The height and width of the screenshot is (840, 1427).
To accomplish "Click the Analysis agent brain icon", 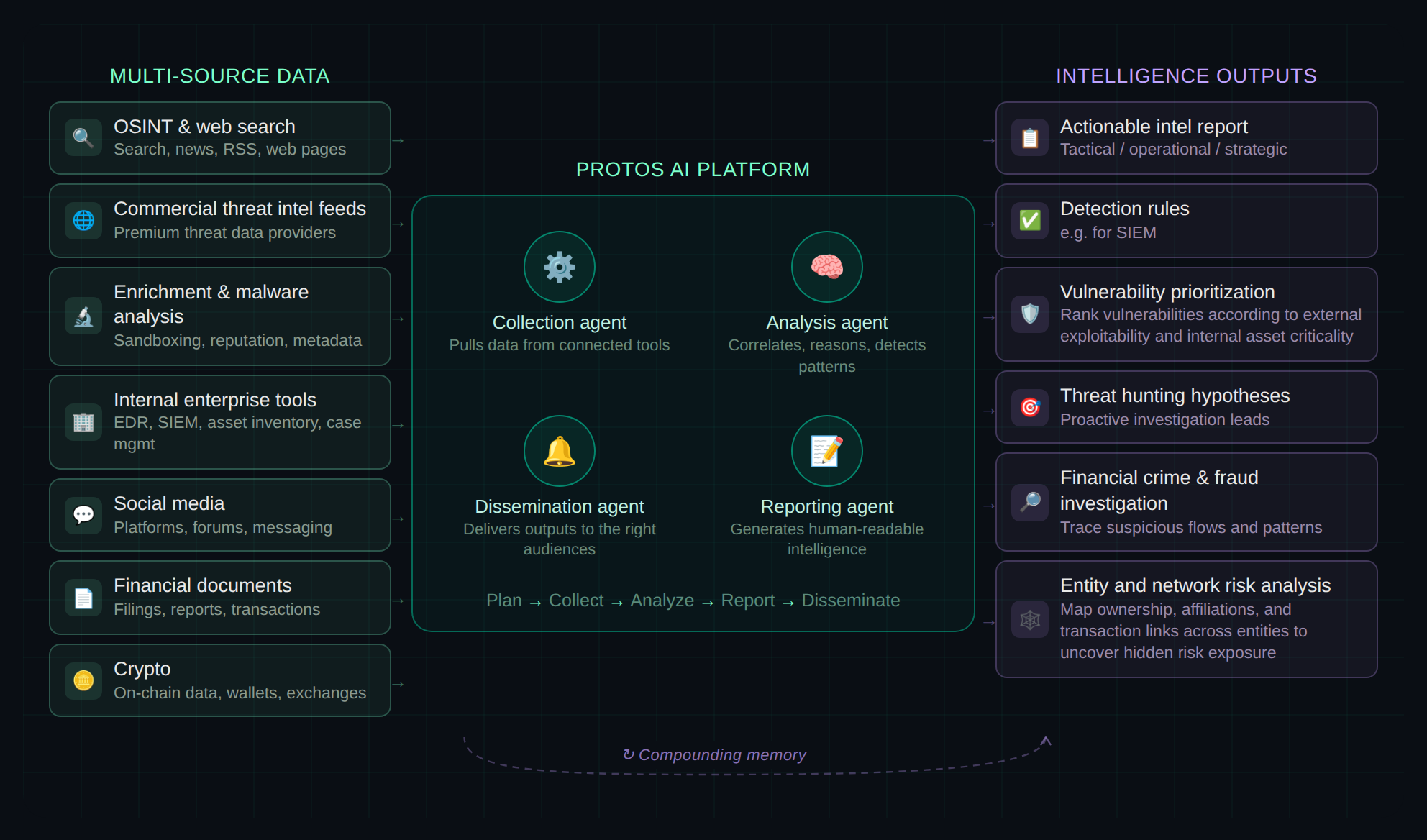I will tap(826, 267).
